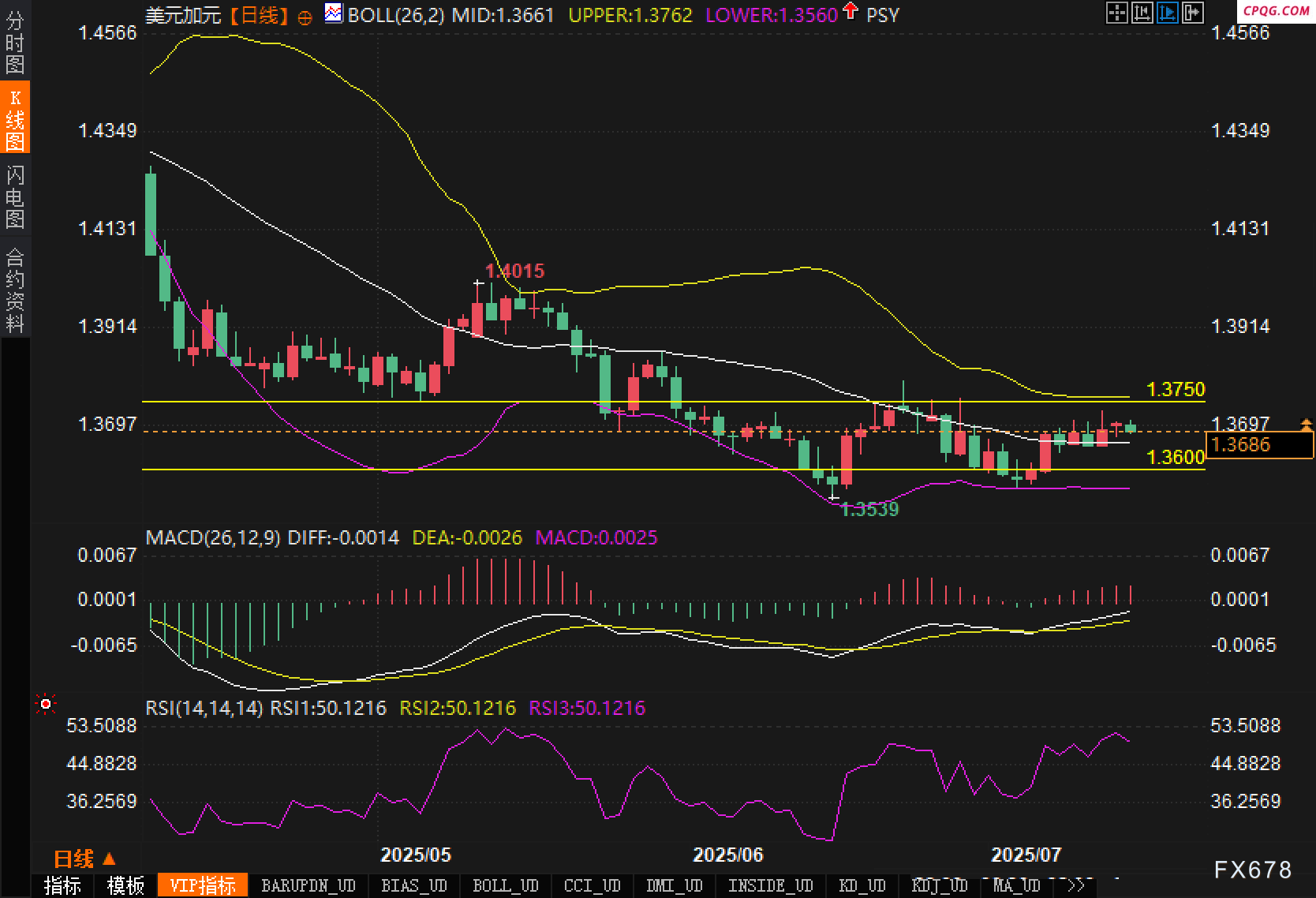Click the crosshair cursor icon at top right

tap(1116, 13)
